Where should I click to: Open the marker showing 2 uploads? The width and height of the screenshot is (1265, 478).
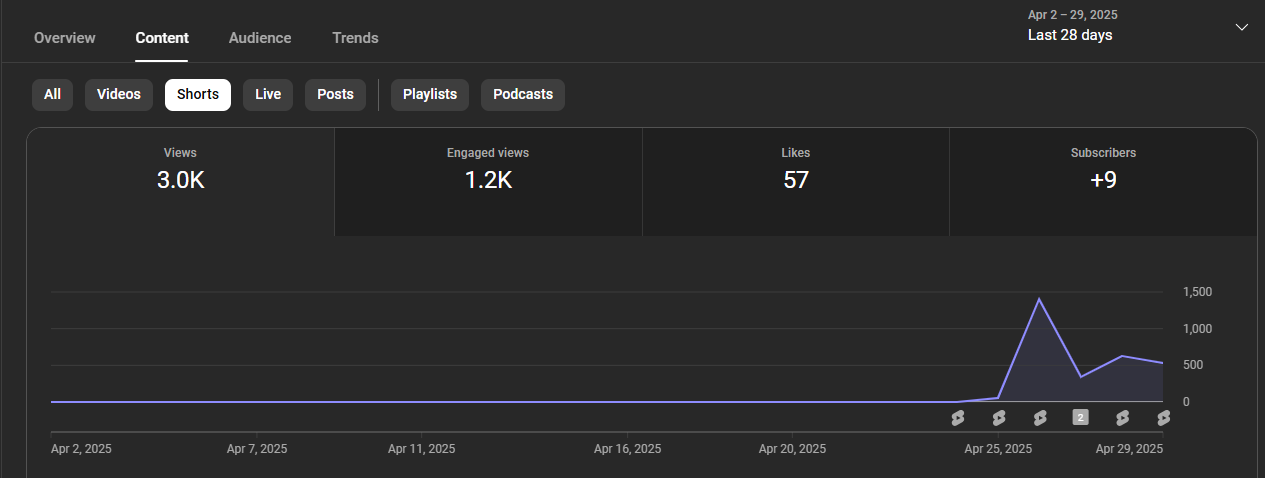(x=1080, y=417)
